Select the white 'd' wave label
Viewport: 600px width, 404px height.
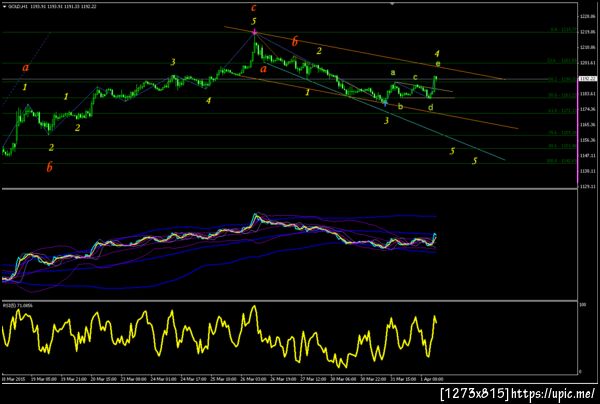coord(430,108)
